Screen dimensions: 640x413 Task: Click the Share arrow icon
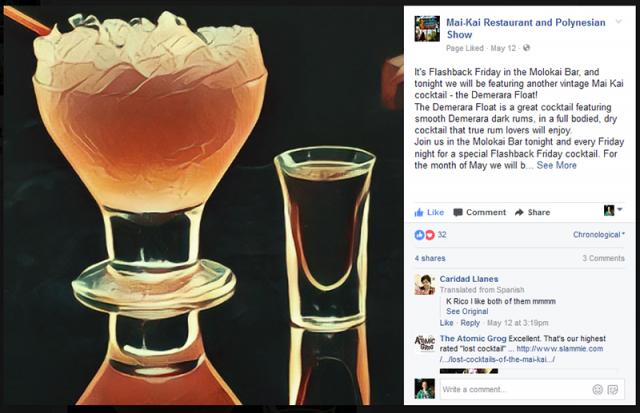[519, 212]
